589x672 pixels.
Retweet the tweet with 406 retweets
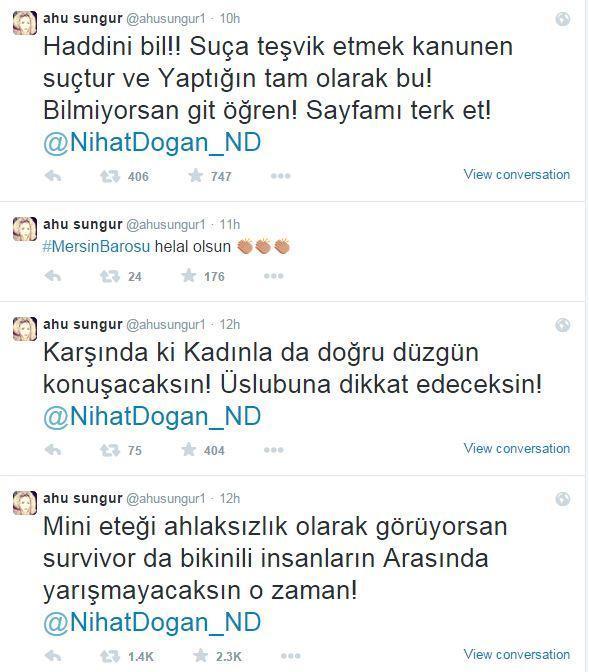tap(110, 176)
